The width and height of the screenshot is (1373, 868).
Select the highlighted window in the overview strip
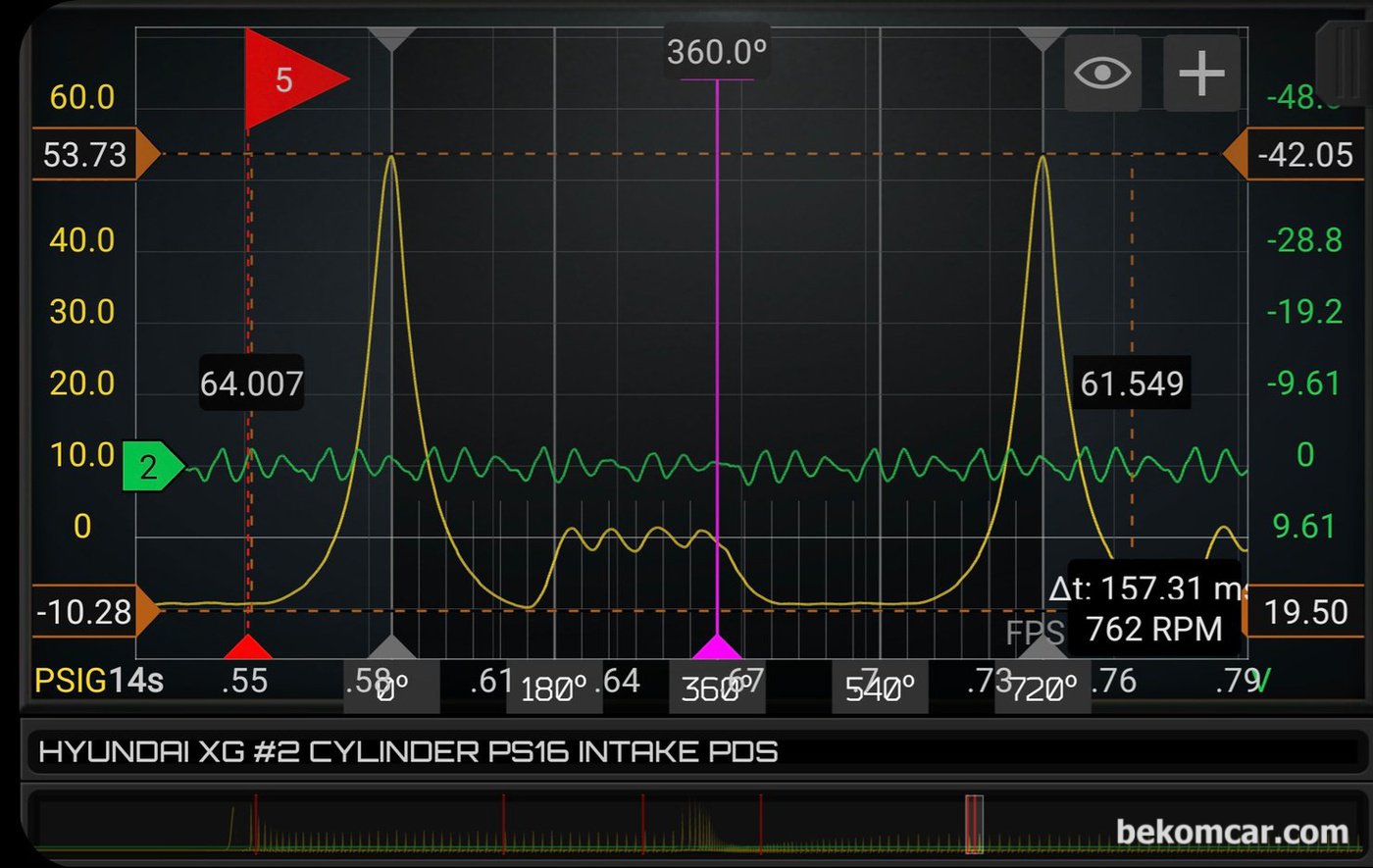[x=974, y=825]
